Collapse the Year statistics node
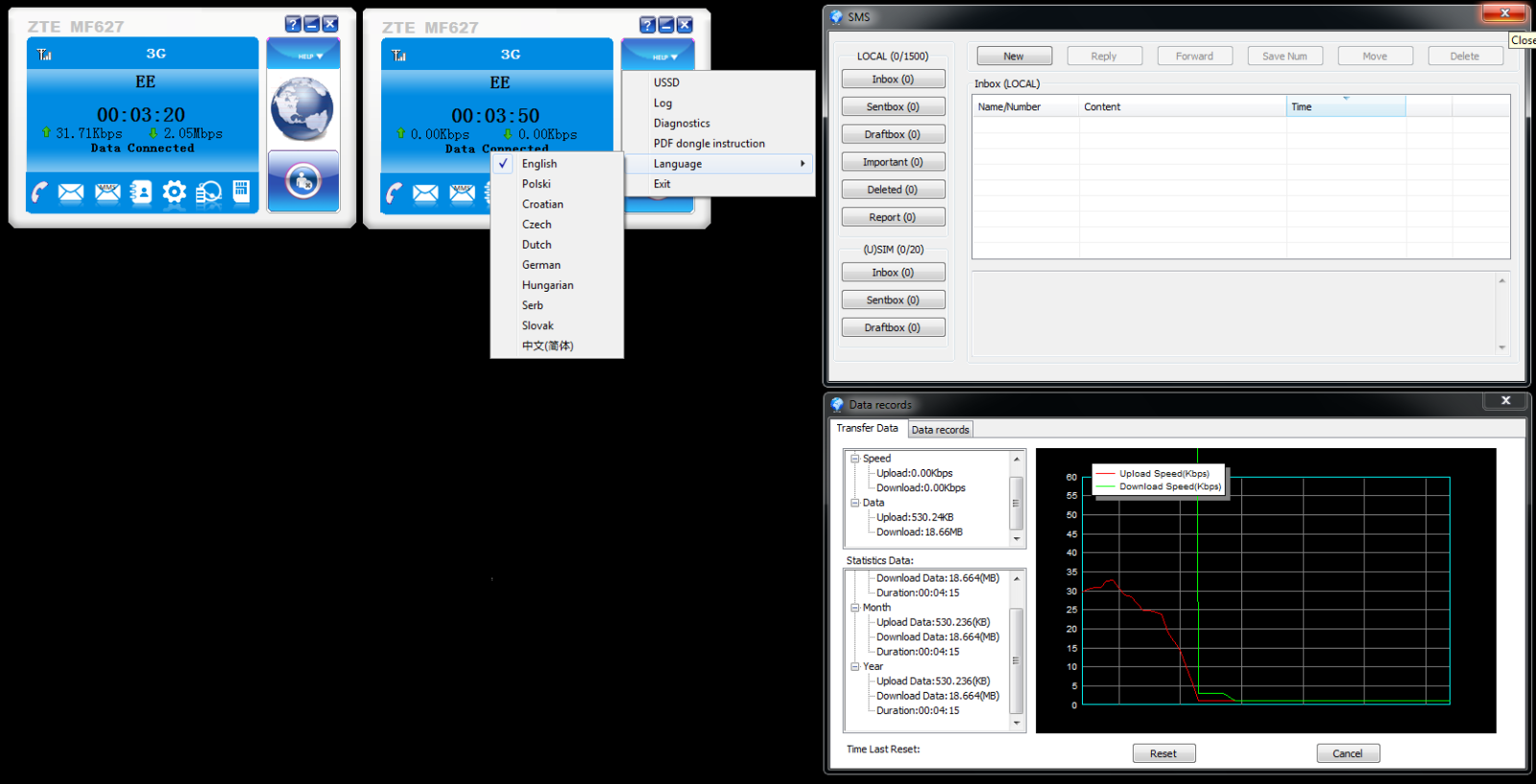Image resolution: width=1536 pixels, height=784 pixels. 854,666
